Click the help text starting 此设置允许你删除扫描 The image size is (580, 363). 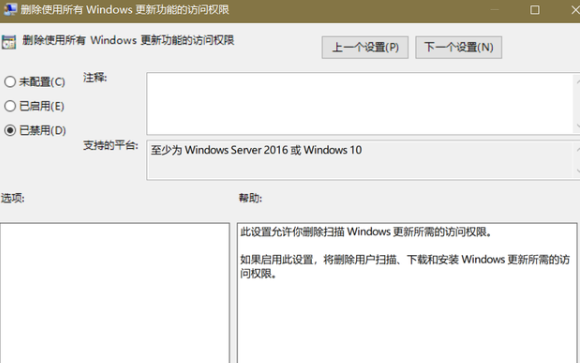(366, 232)
